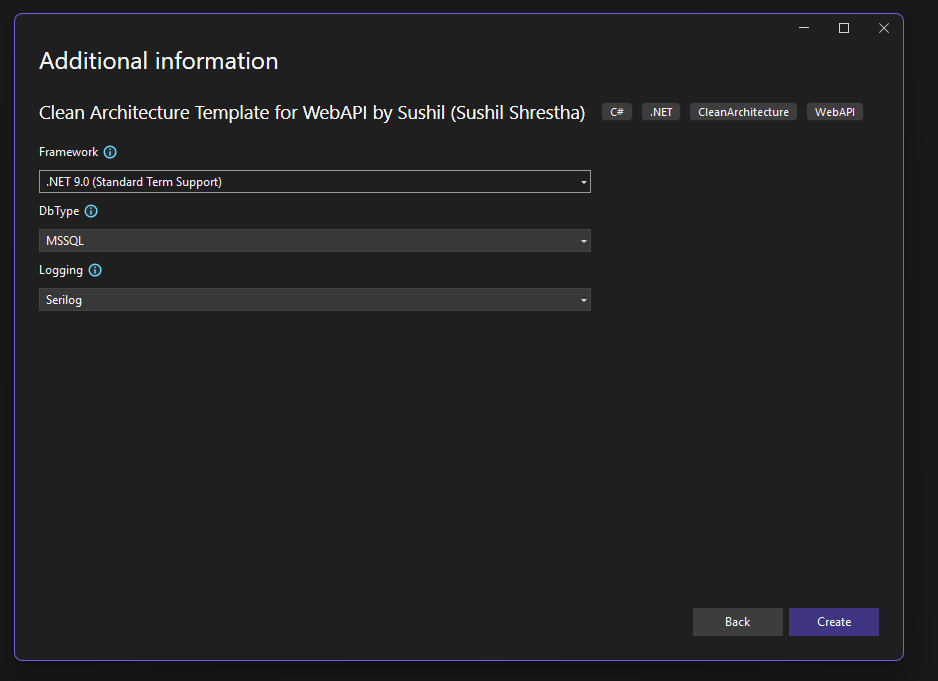Select the .NET tag
938x681 pixels.
tap(660, 111)
